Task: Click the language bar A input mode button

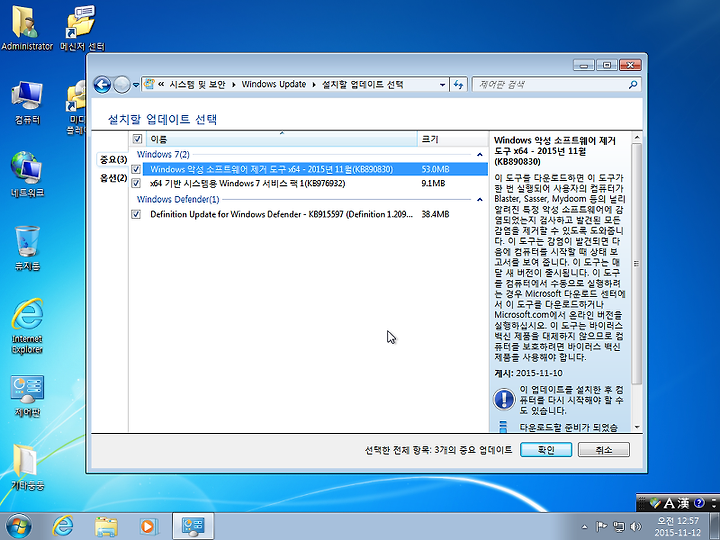Action: [670, 503]
